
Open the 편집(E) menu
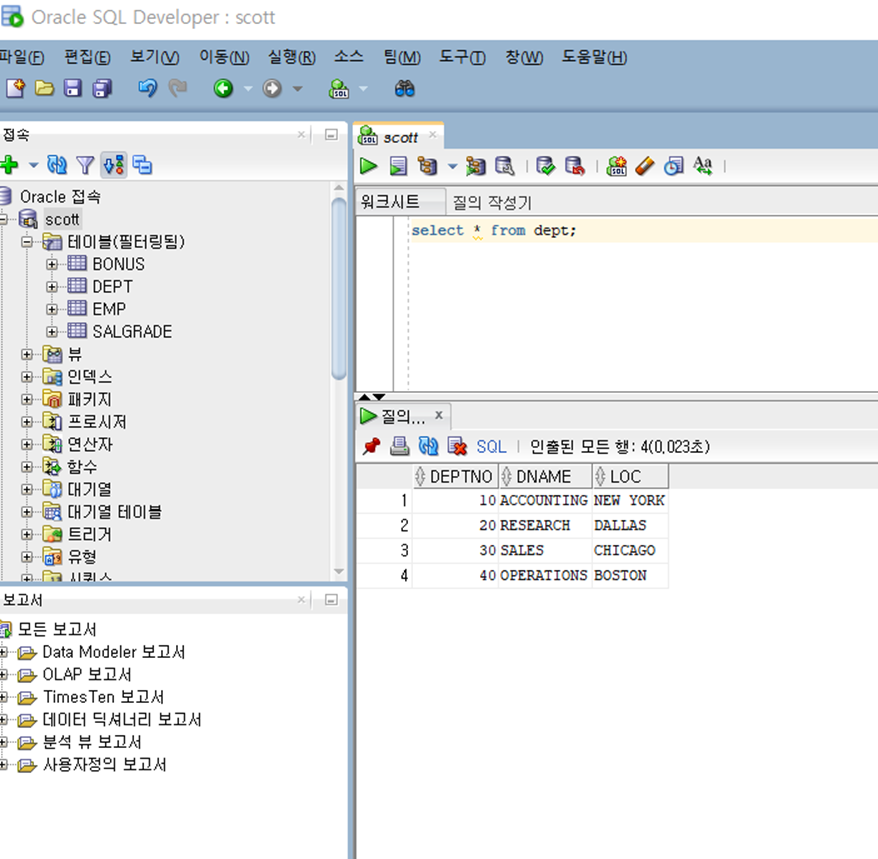(87, 57)
